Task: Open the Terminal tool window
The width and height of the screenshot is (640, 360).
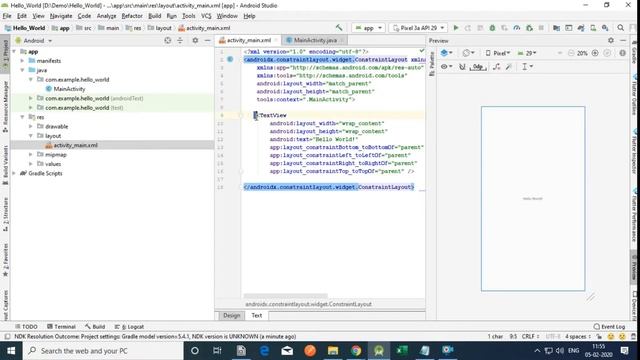Action: 61,327
